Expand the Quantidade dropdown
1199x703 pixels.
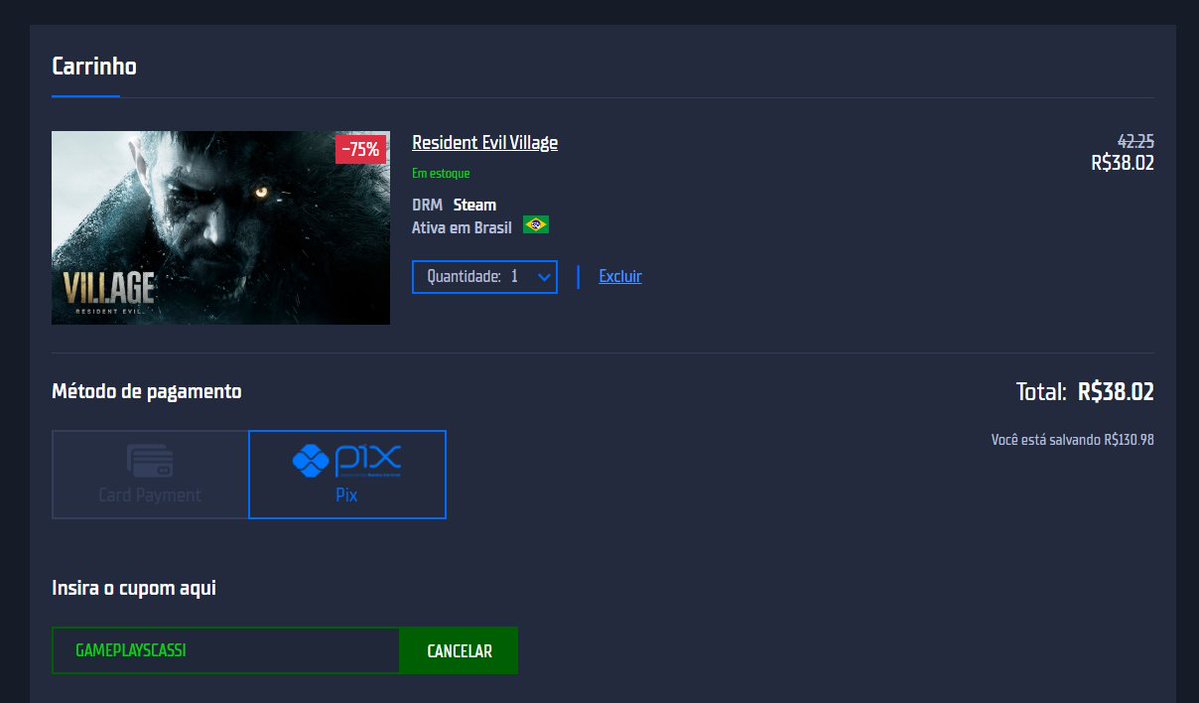pos(485,277)
